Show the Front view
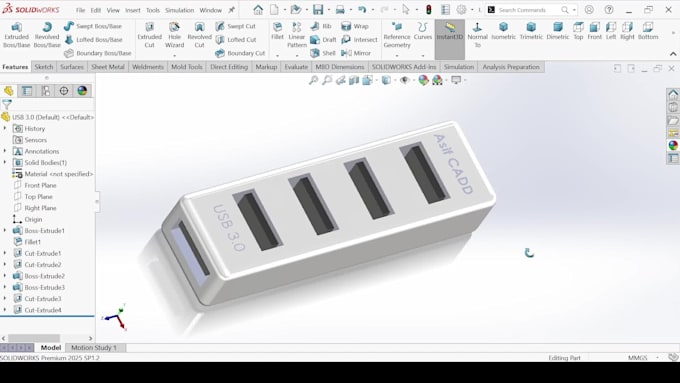Screen dimensions: 680x383 click(594, 31)
